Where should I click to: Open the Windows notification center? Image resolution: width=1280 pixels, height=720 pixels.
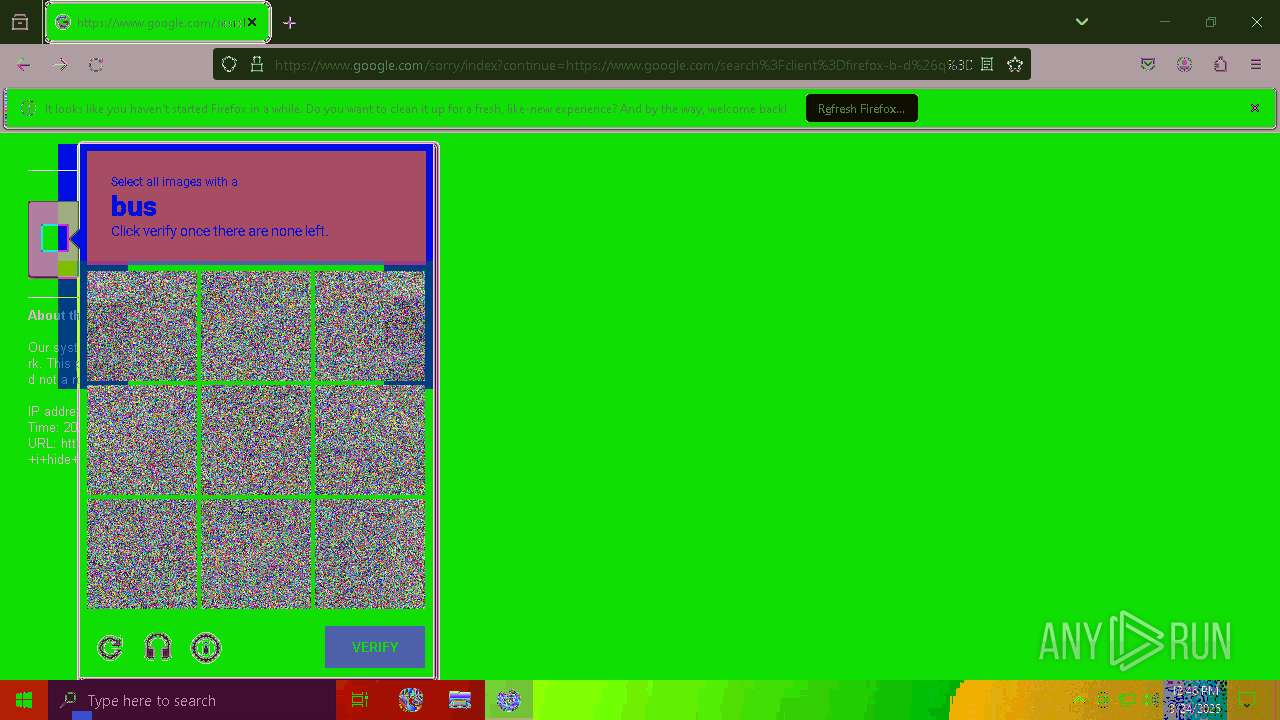point(1247,700)
